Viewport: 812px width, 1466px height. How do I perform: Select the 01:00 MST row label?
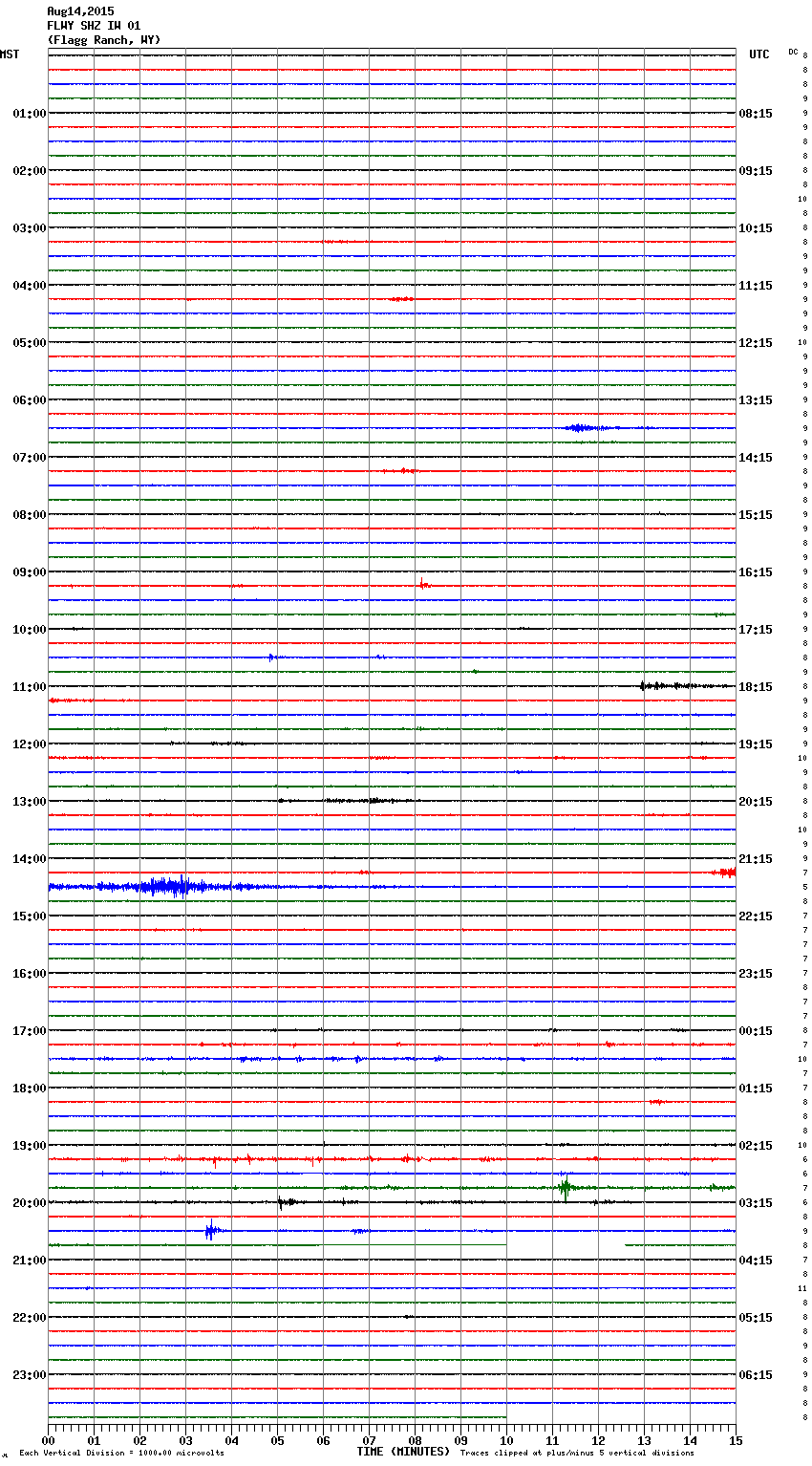(30, 114)
